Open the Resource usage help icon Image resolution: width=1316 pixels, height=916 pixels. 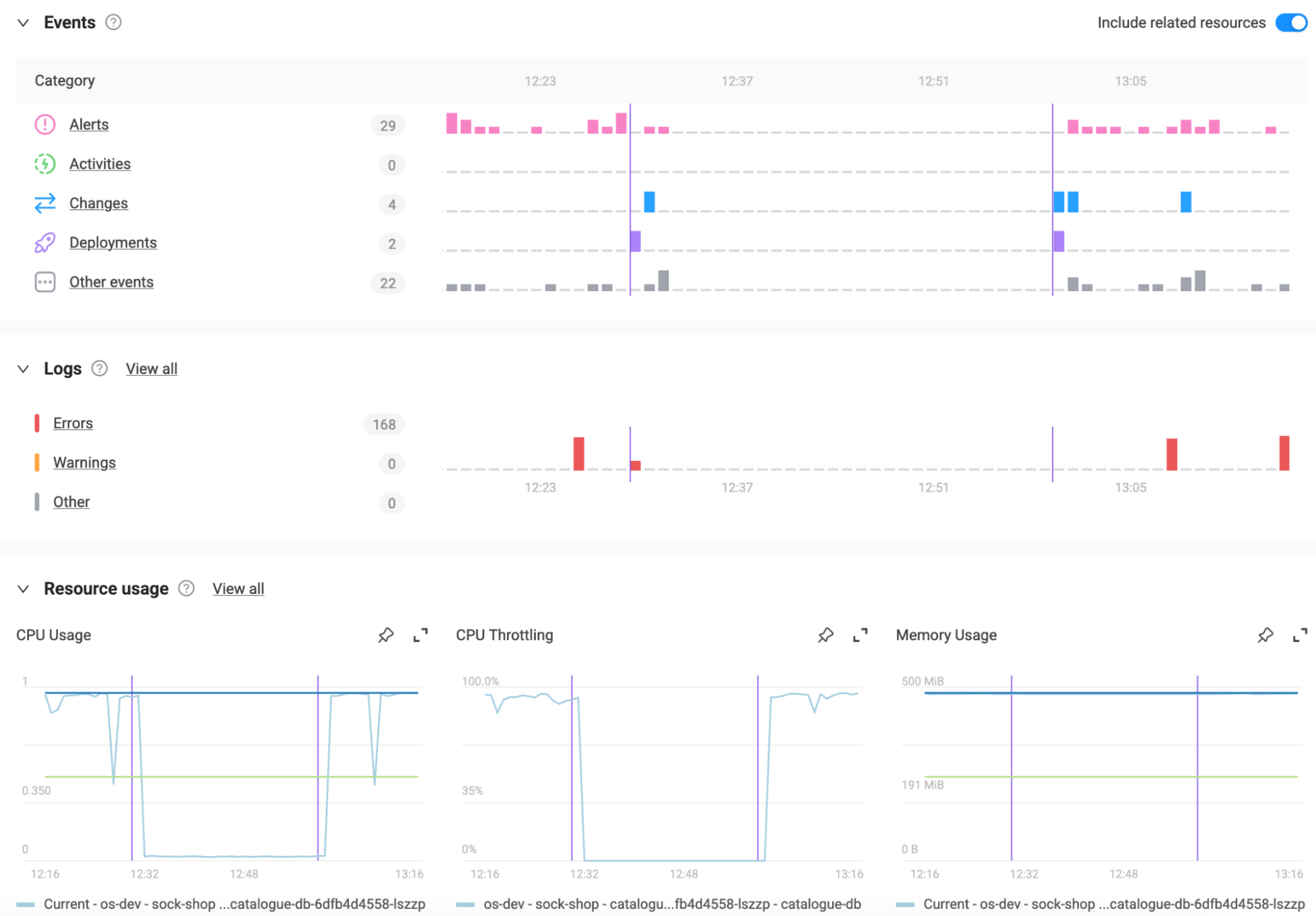coord(186,588)
